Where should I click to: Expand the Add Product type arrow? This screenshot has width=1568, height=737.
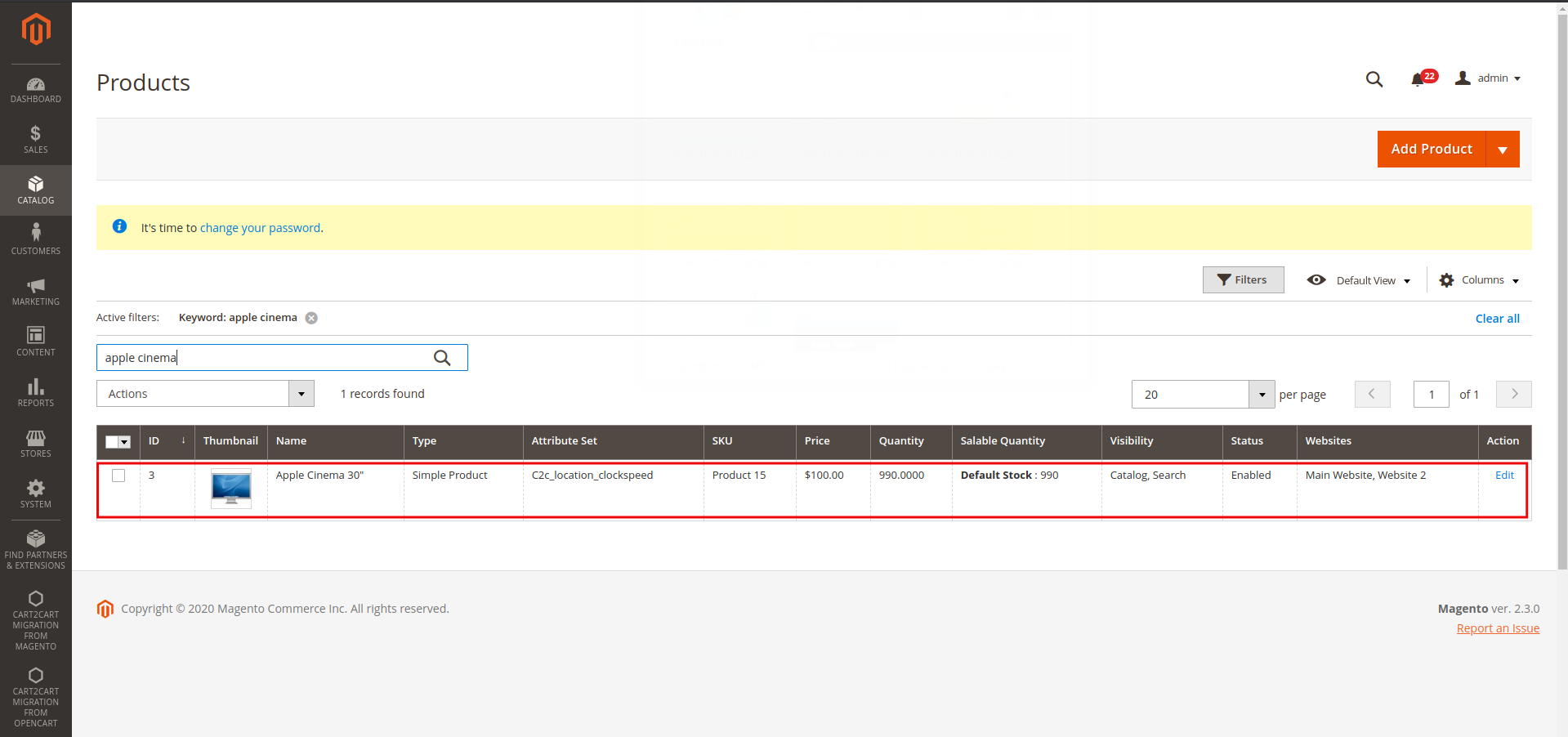coord(1503,150)
